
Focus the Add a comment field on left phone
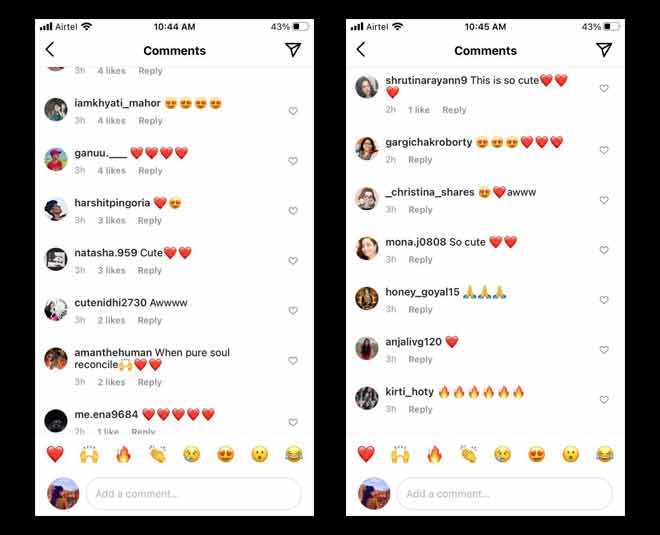coord(194,493)
